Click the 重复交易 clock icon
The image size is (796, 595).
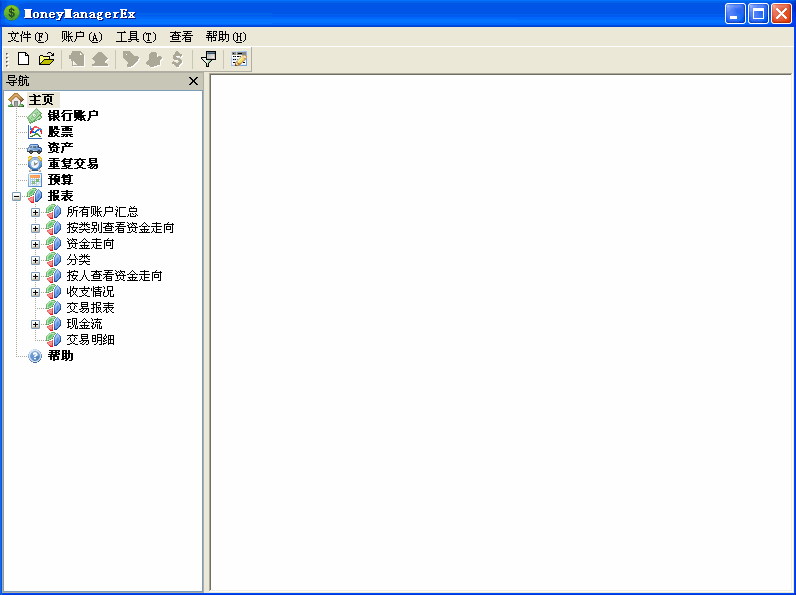point(35,164)
